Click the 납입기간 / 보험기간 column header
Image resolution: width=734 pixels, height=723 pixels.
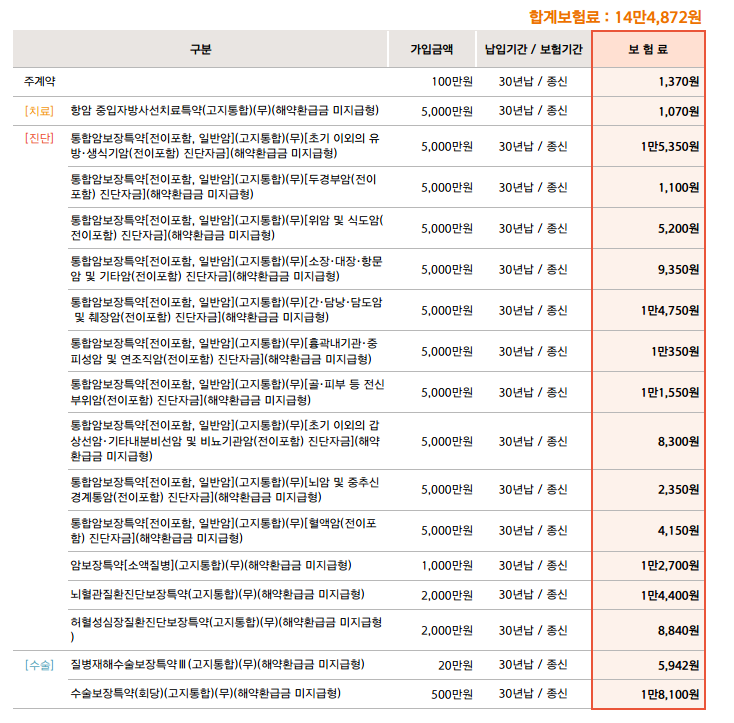point(533,48)
